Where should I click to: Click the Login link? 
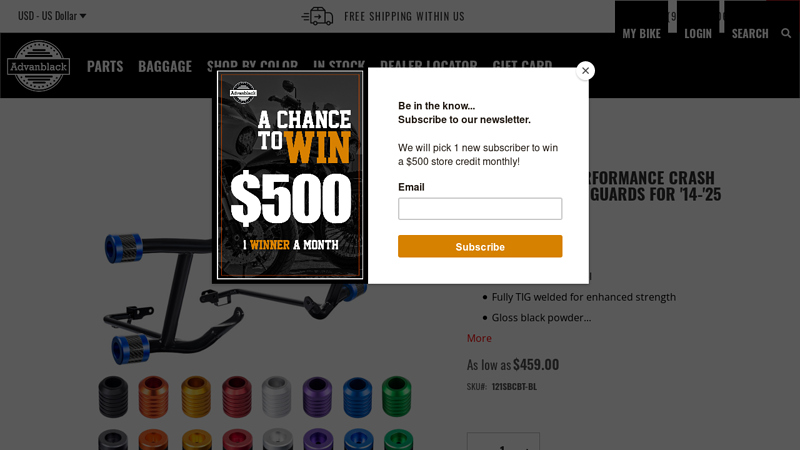coord(698,34)
